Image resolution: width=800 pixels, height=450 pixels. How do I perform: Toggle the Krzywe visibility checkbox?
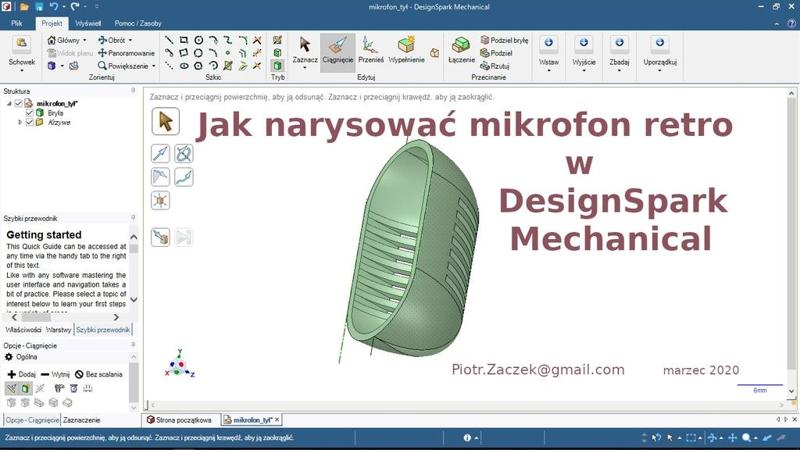pos(29,122)
